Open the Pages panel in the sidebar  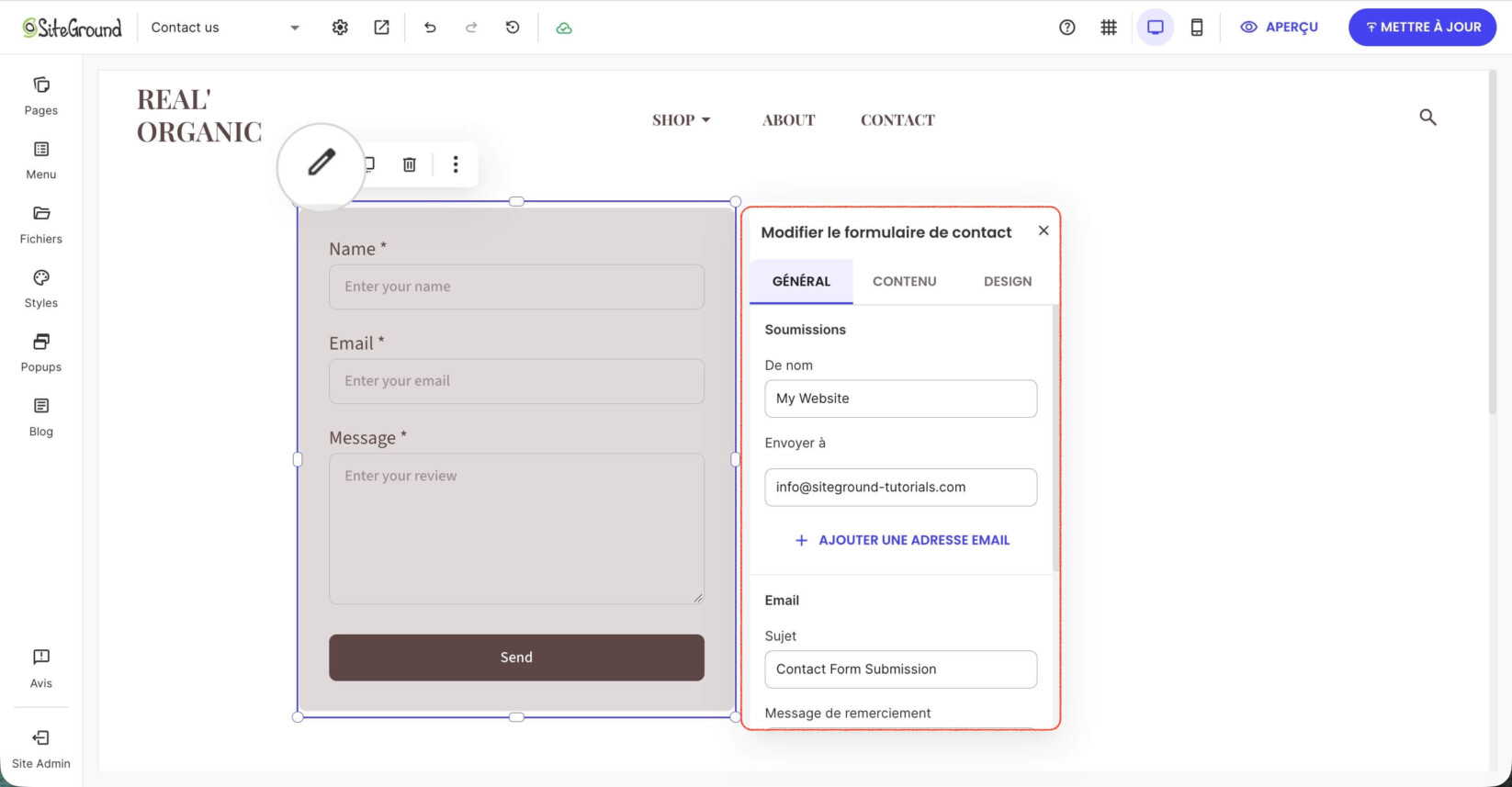coord(41,96)
